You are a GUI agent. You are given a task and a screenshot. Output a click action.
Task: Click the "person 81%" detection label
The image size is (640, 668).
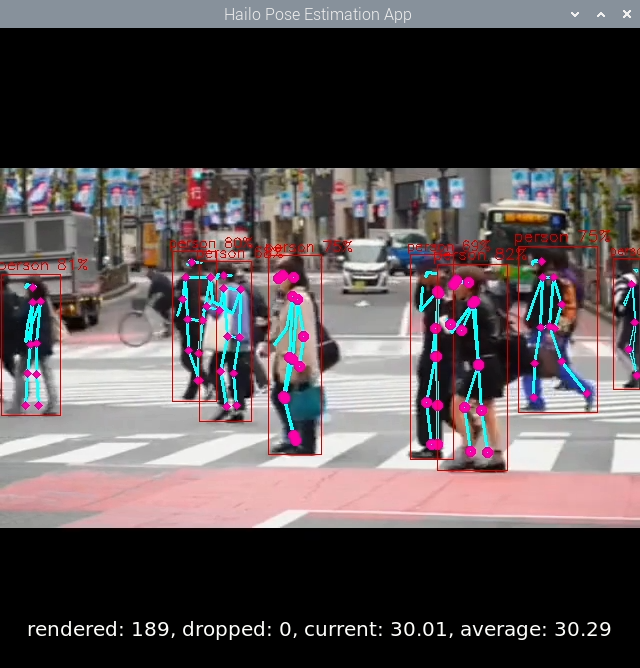click(43, 265)
